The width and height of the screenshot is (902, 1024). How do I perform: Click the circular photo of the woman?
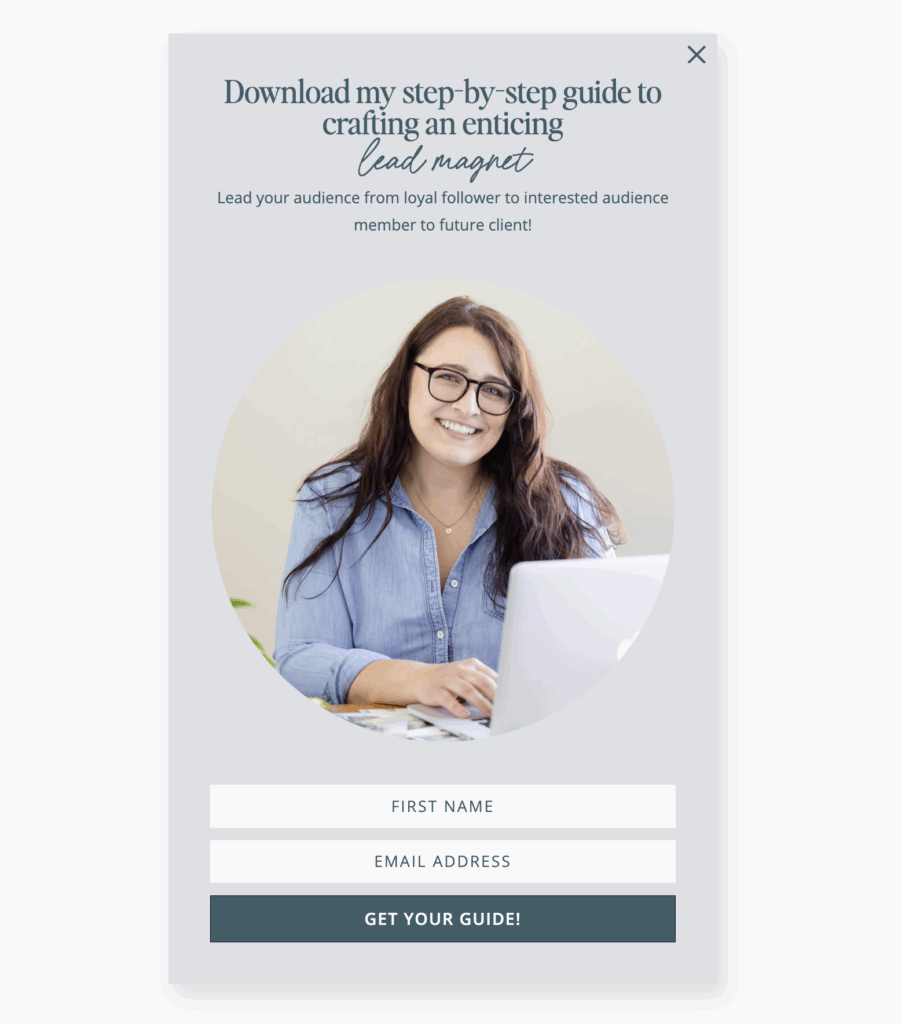[x=443, y=510]
